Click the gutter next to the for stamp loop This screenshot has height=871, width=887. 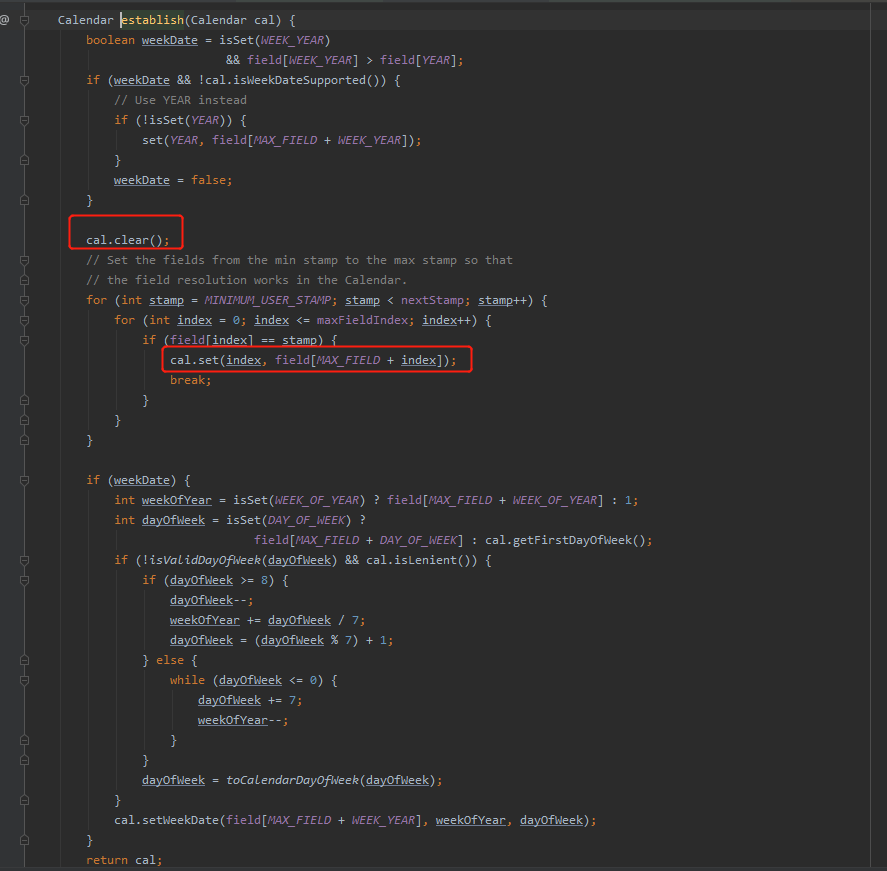point(8,300)
